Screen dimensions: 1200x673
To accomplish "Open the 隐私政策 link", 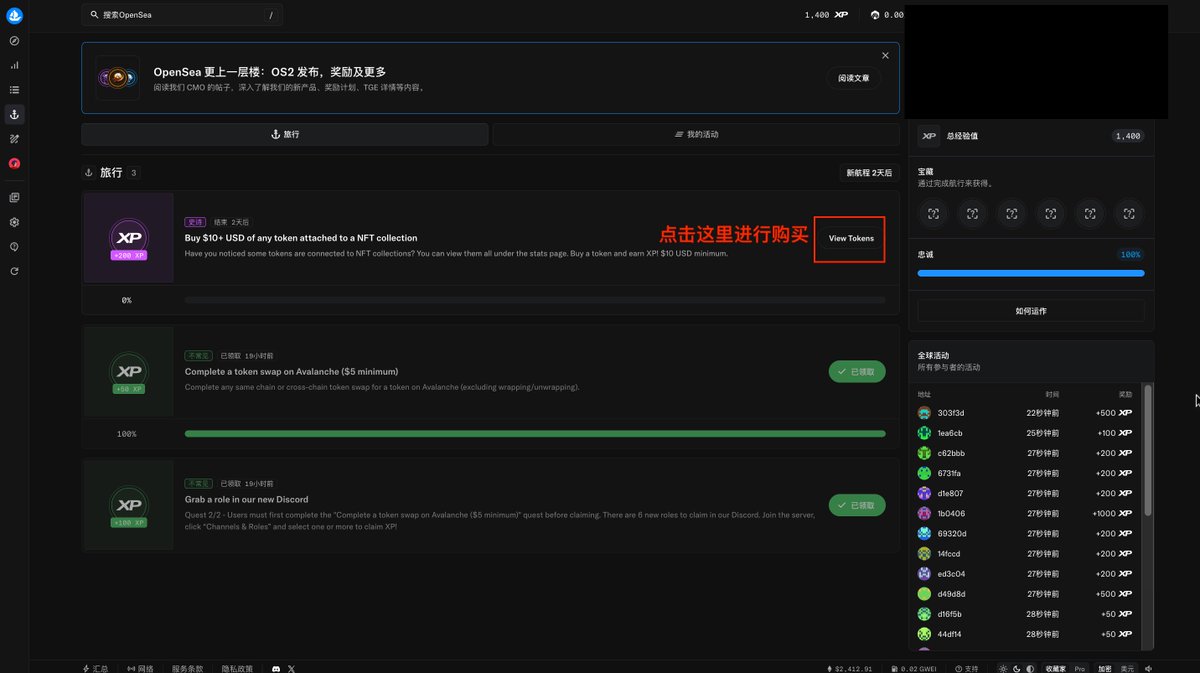I will click(x=237, y=668).
